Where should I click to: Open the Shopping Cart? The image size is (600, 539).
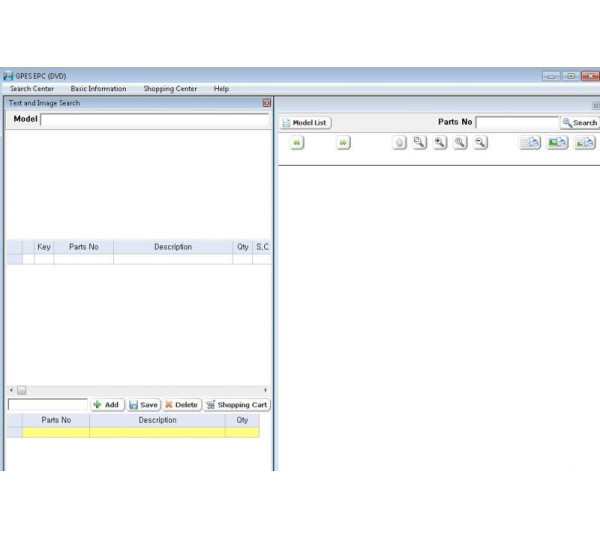(x=237, y=405)
